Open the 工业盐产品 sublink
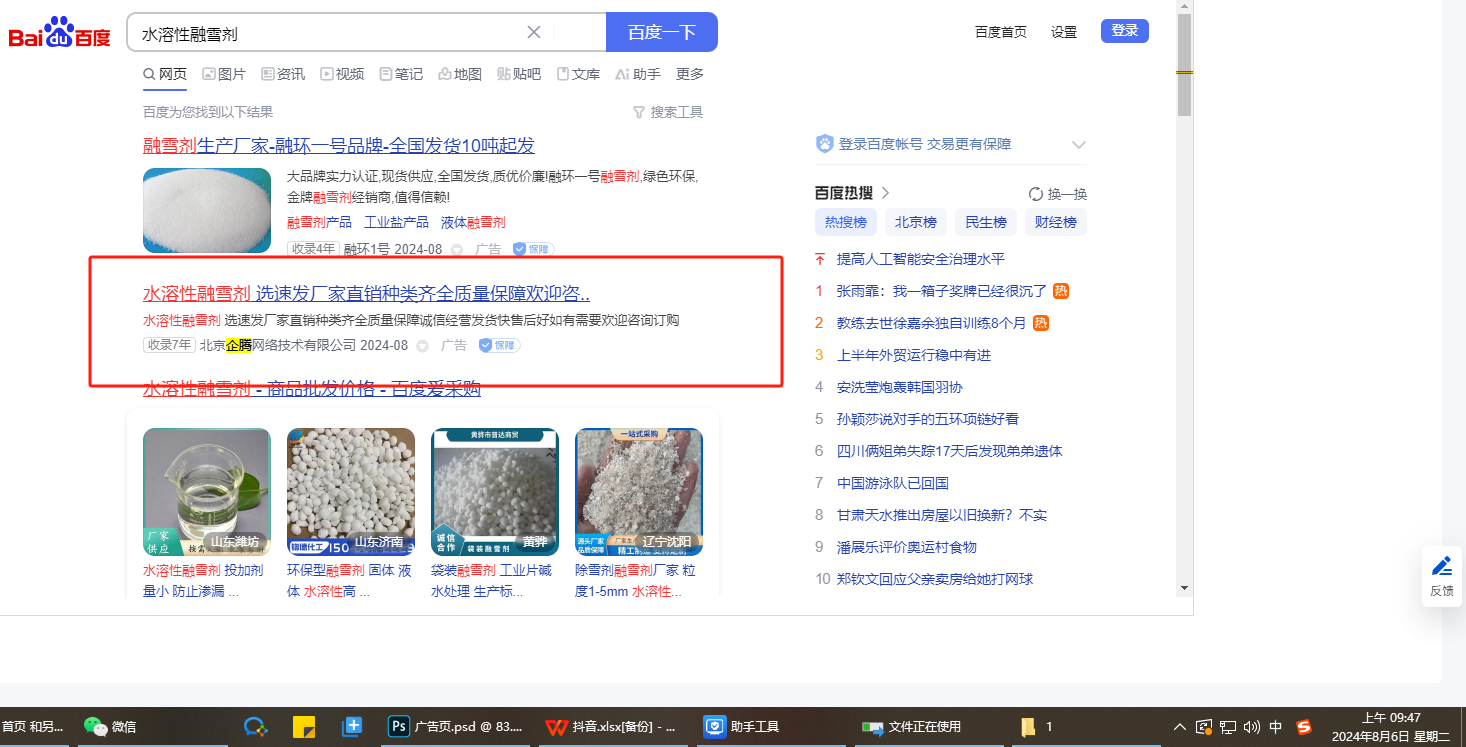 [x=396, y=222]
